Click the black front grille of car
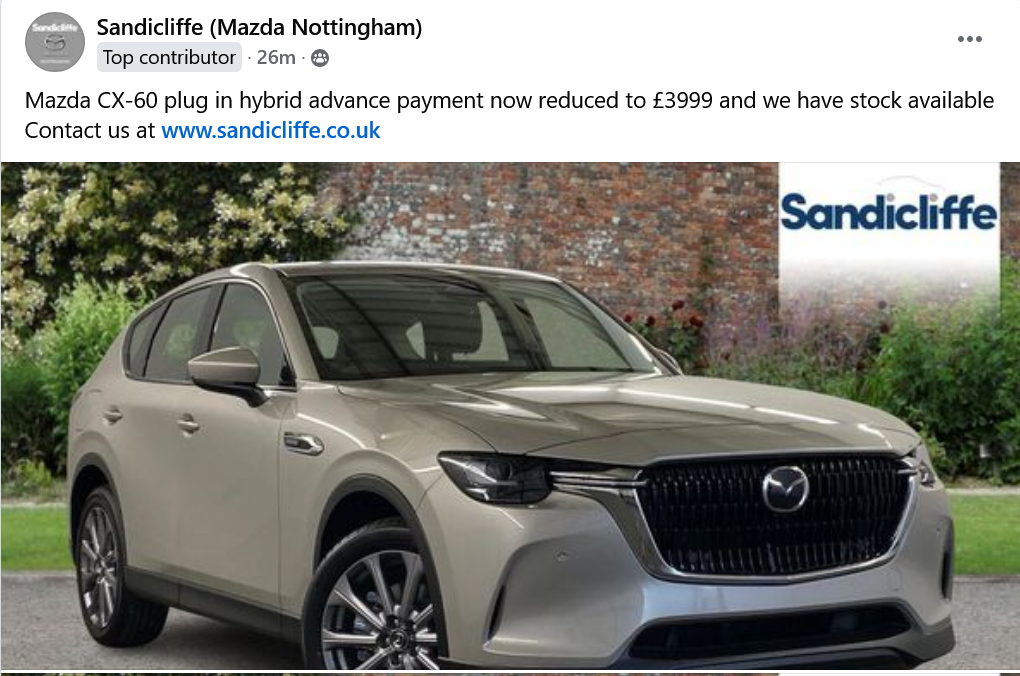Screen dimensions: 1020x676 tap(774, 514)
